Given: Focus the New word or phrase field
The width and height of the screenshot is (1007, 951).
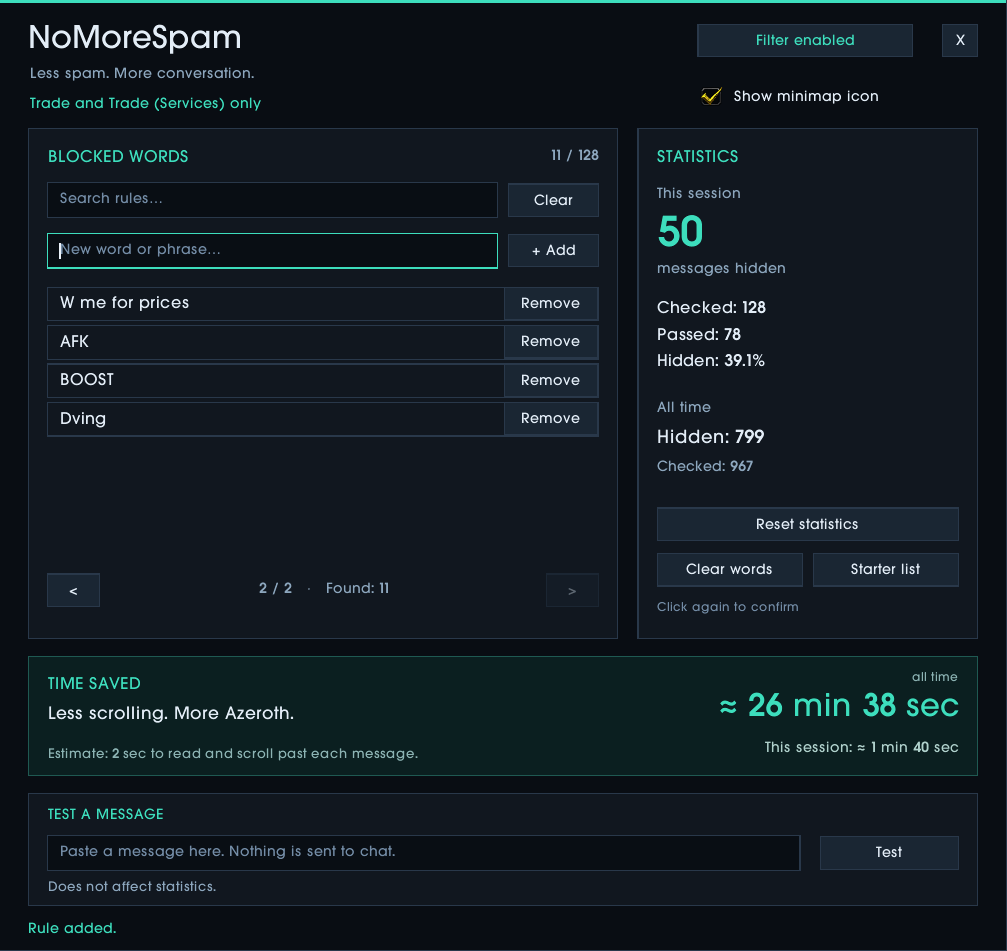Looking at the screenshot, I should [x=272, y=250].
